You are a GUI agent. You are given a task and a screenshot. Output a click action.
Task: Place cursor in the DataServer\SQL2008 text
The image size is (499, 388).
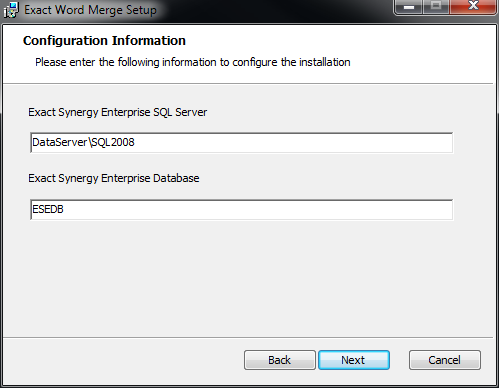click(83, 142)
